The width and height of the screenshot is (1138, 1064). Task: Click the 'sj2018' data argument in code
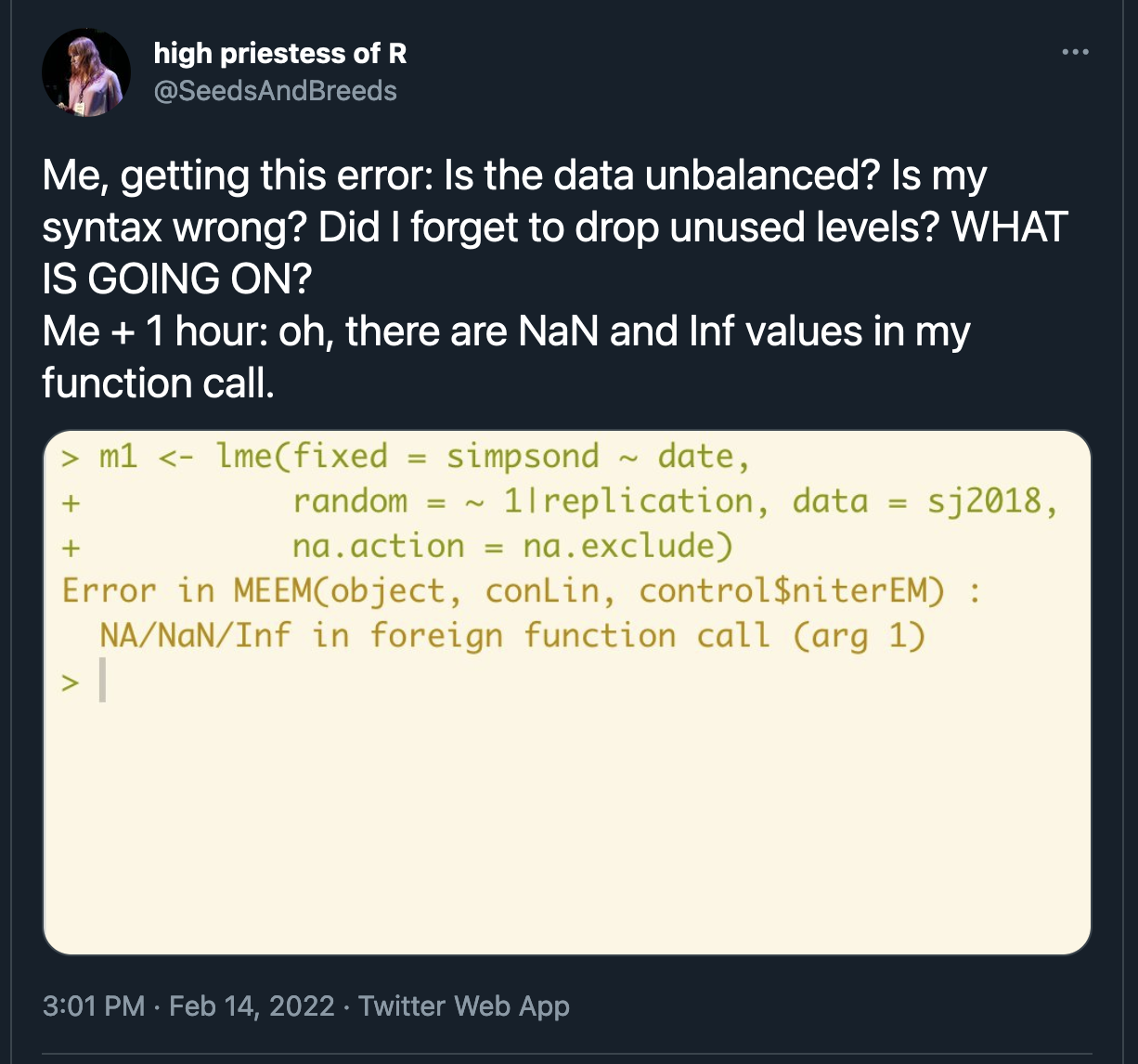tap(984, 501)
